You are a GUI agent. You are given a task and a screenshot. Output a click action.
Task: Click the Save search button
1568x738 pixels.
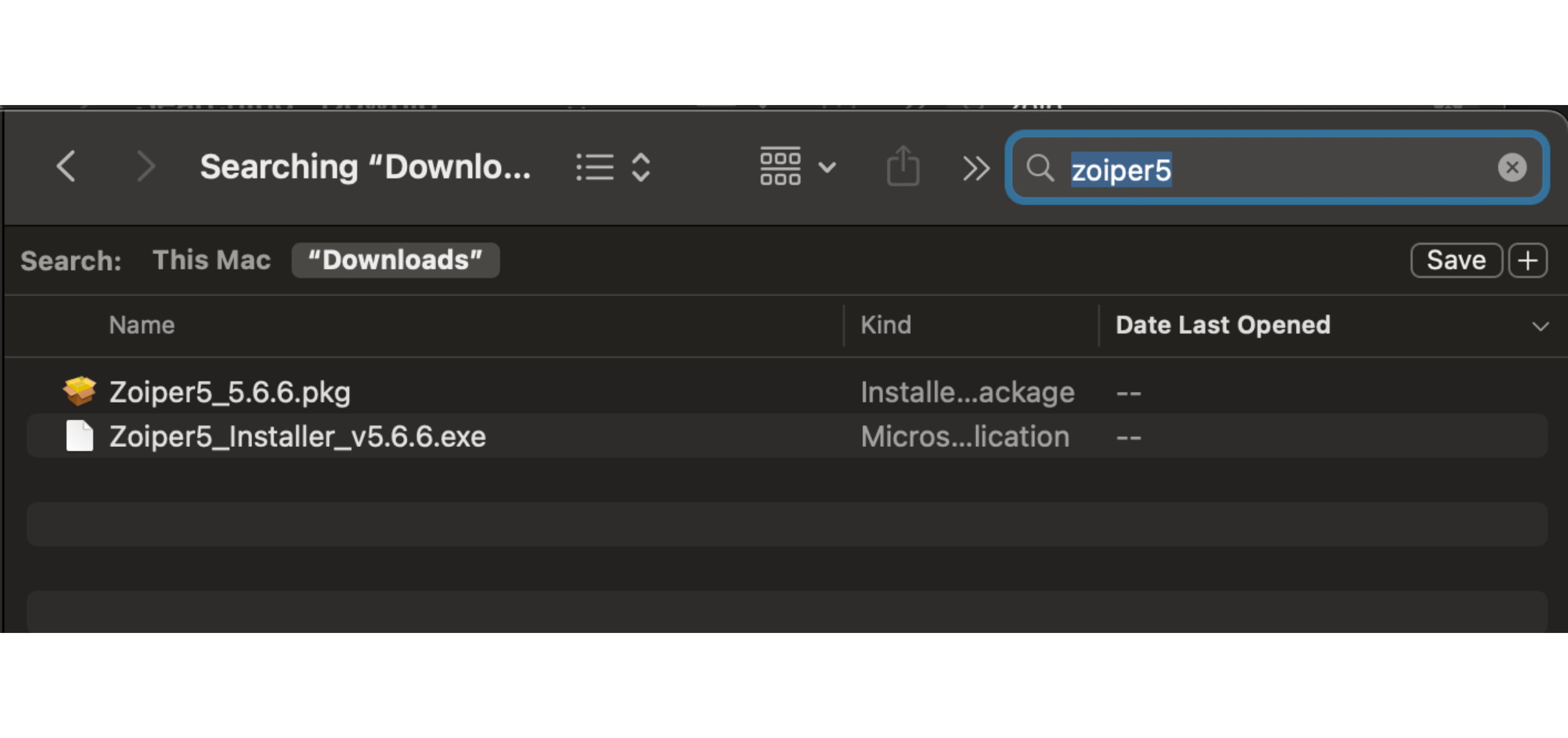tap(1456, 260)
